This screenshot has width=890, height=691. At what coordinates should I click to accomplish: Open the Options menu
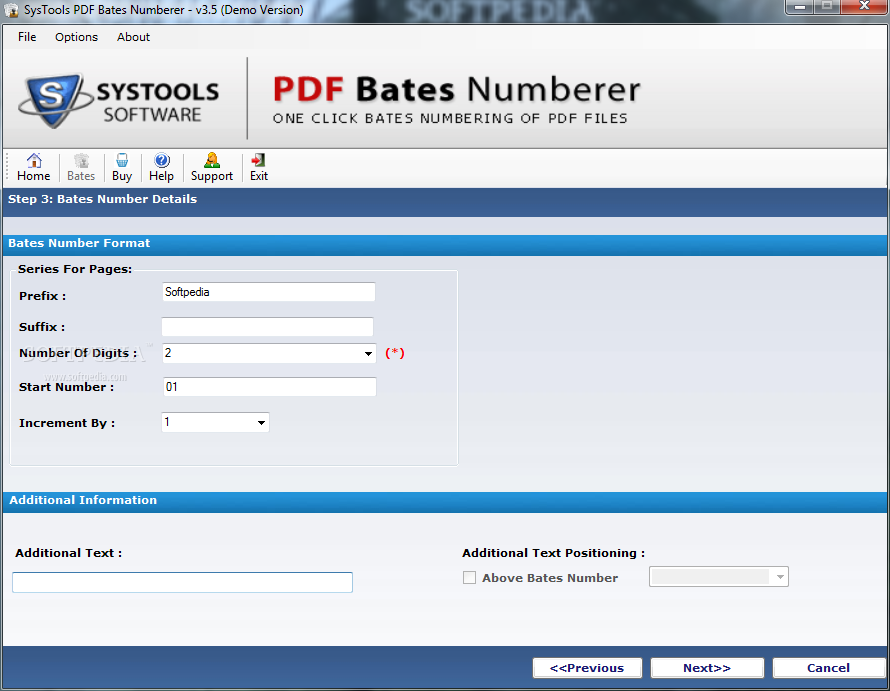pos(76,37)
